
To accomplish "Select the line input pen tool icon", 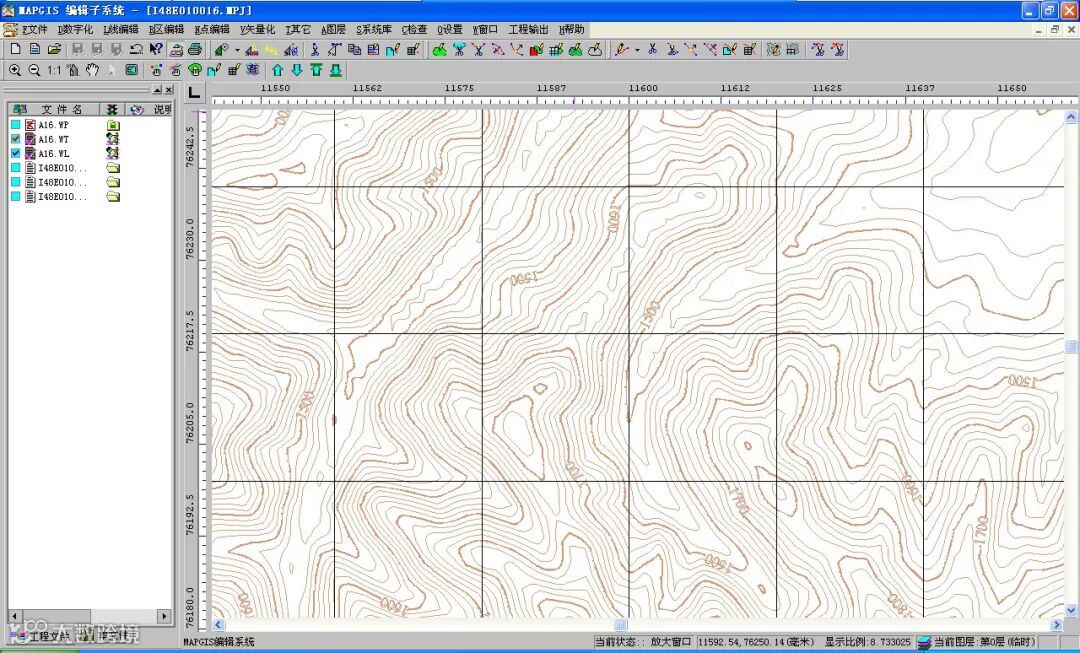I will [622, 50].
